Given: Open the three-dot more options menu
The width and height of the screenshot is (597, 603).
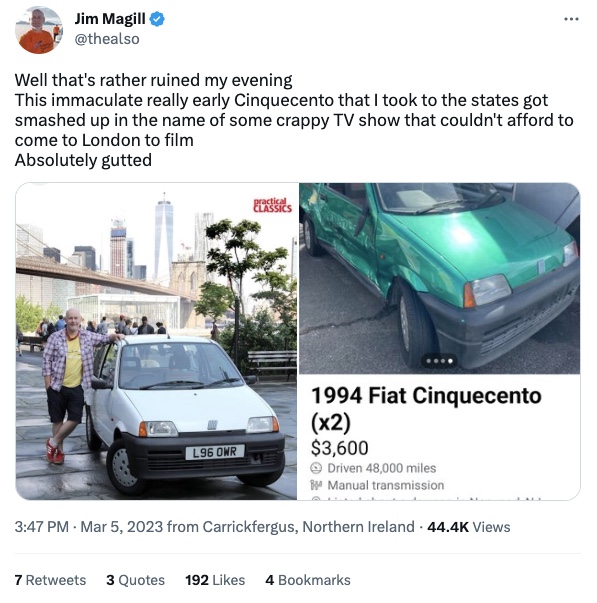Looking at the screenshot, I should (x=571, y=19).
